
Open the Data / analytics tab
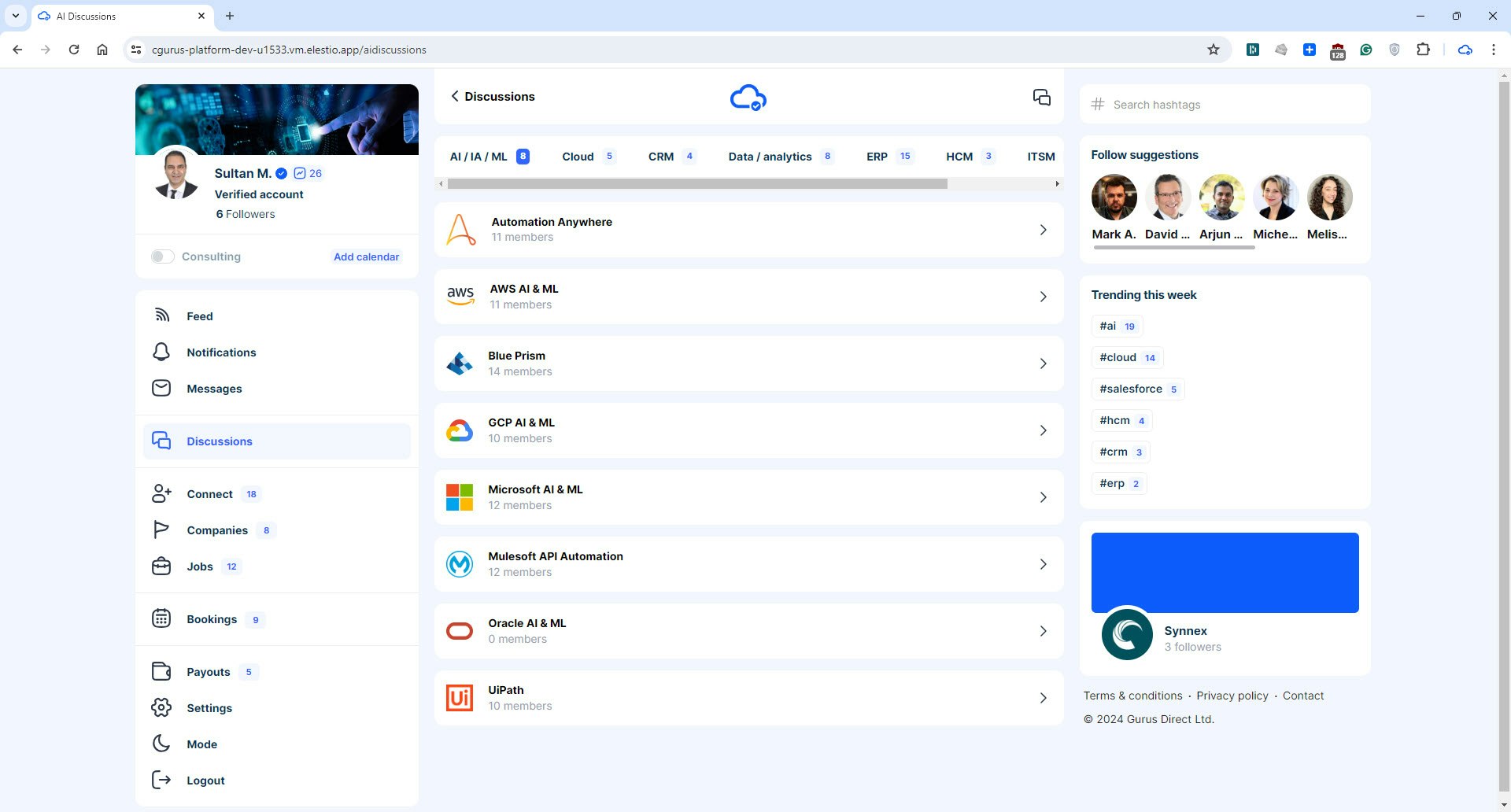[x=780, y=157]
